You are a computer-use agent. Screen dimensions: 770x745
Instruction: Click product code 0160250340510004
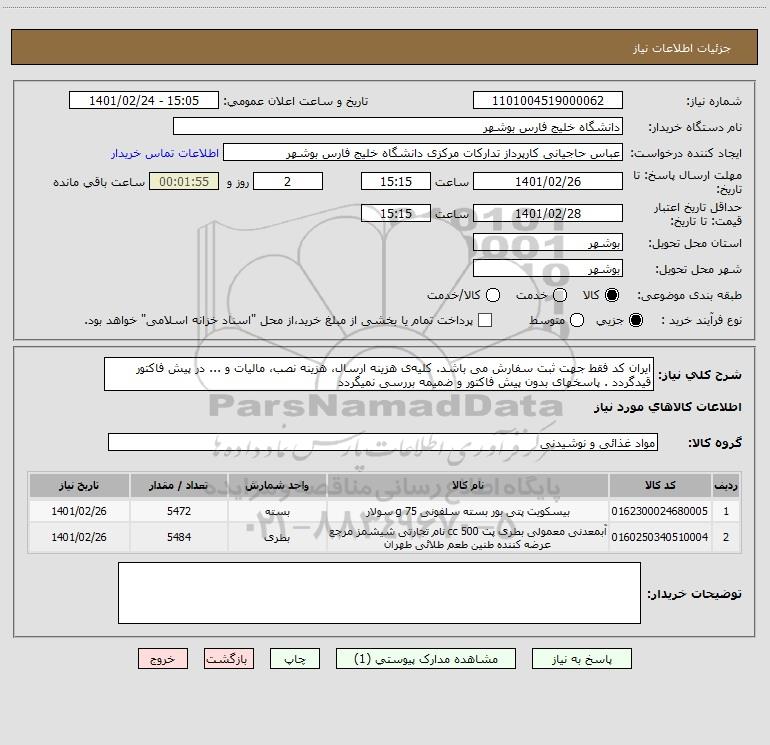pyautogui.click(x=660, y=537)
